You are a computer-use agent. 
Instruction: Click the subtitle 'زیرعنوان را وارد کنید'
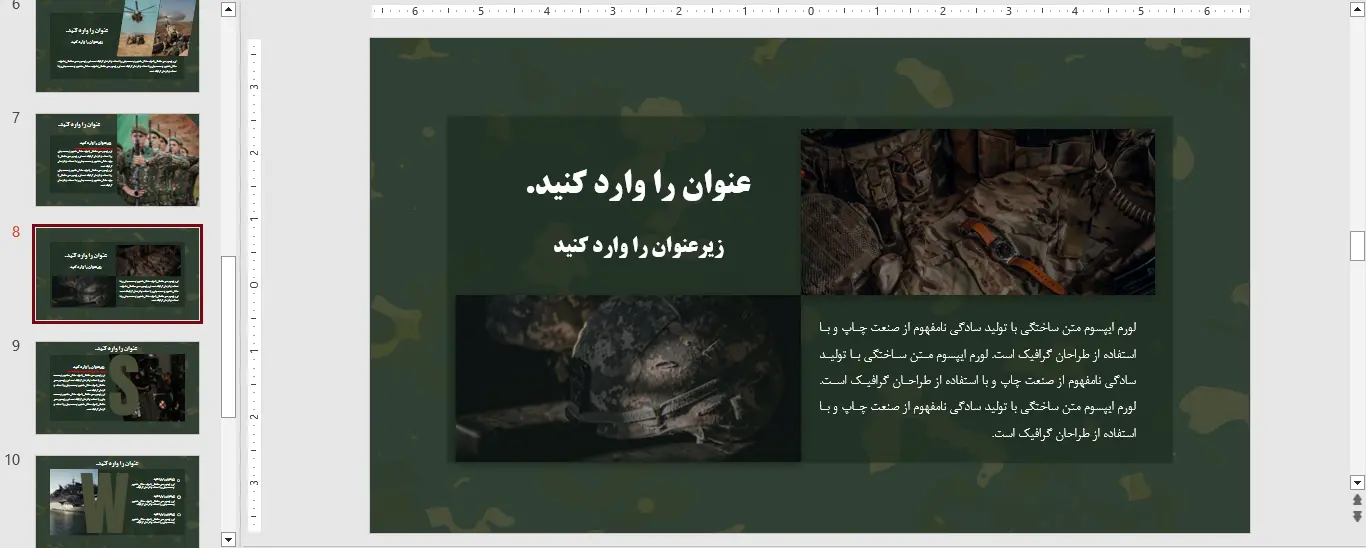click(638, 246)
